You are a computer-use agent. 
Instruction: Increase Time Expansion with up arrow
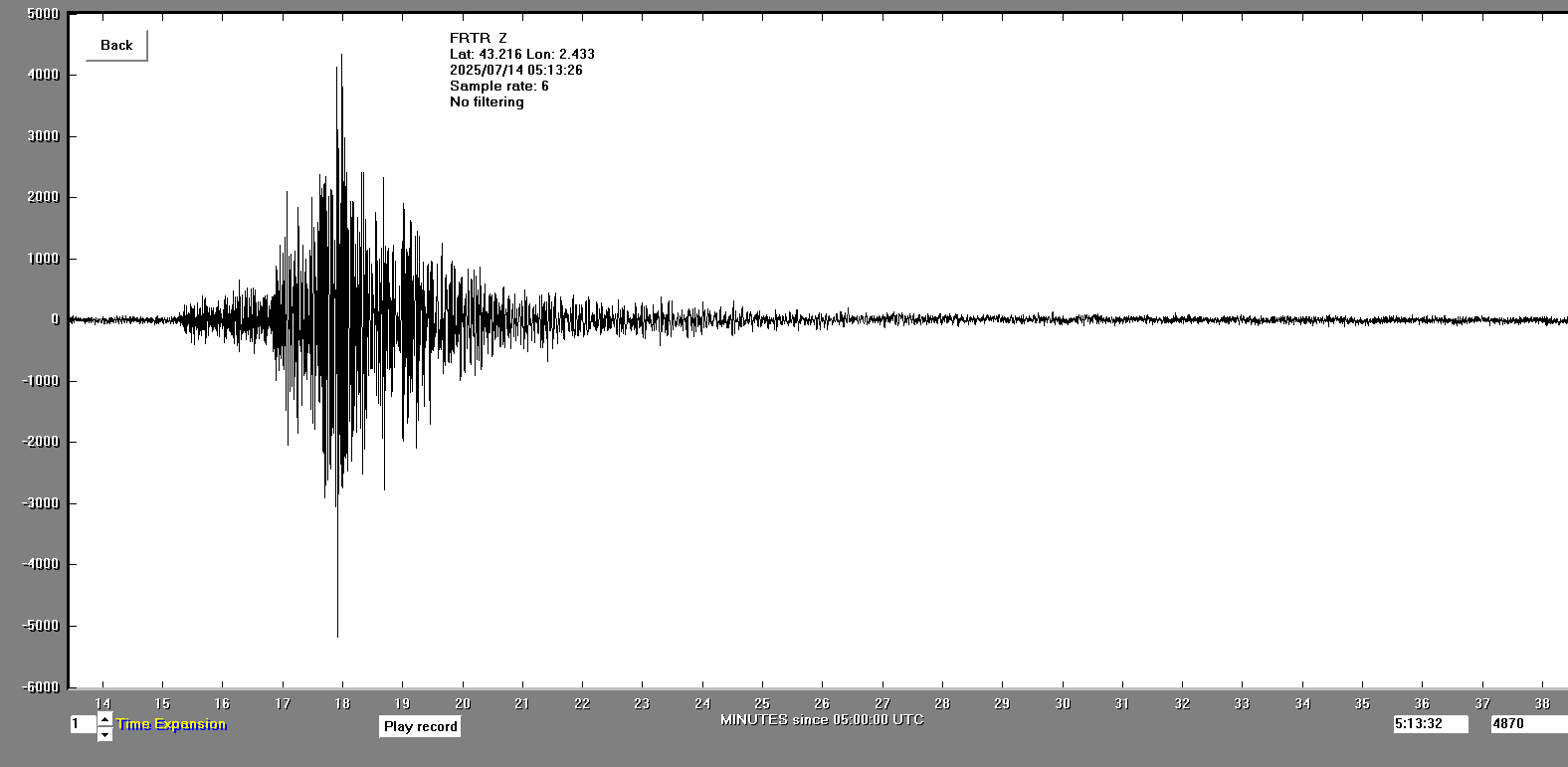(104, 718)
